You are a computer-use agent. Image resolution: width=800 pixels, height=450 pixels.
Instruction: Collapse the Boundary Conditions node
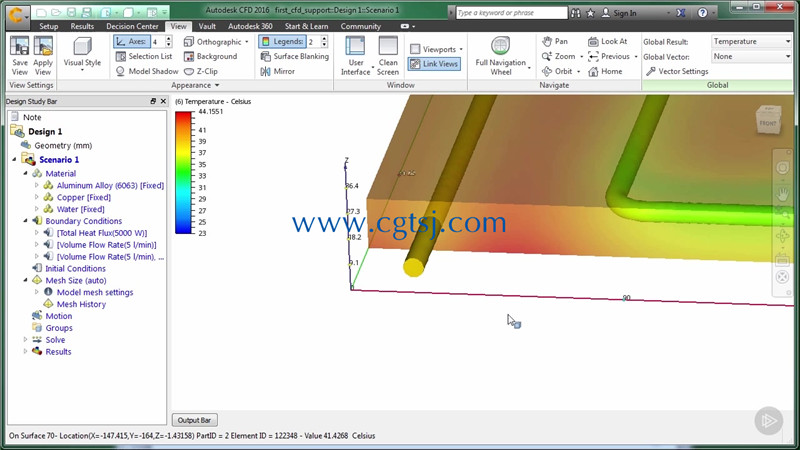pos(26,221)
